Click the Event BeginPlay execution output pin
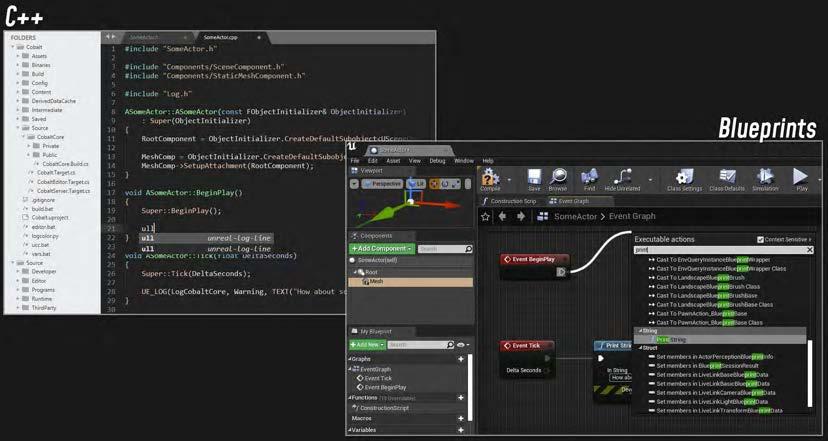 click(x=561, y=271)
